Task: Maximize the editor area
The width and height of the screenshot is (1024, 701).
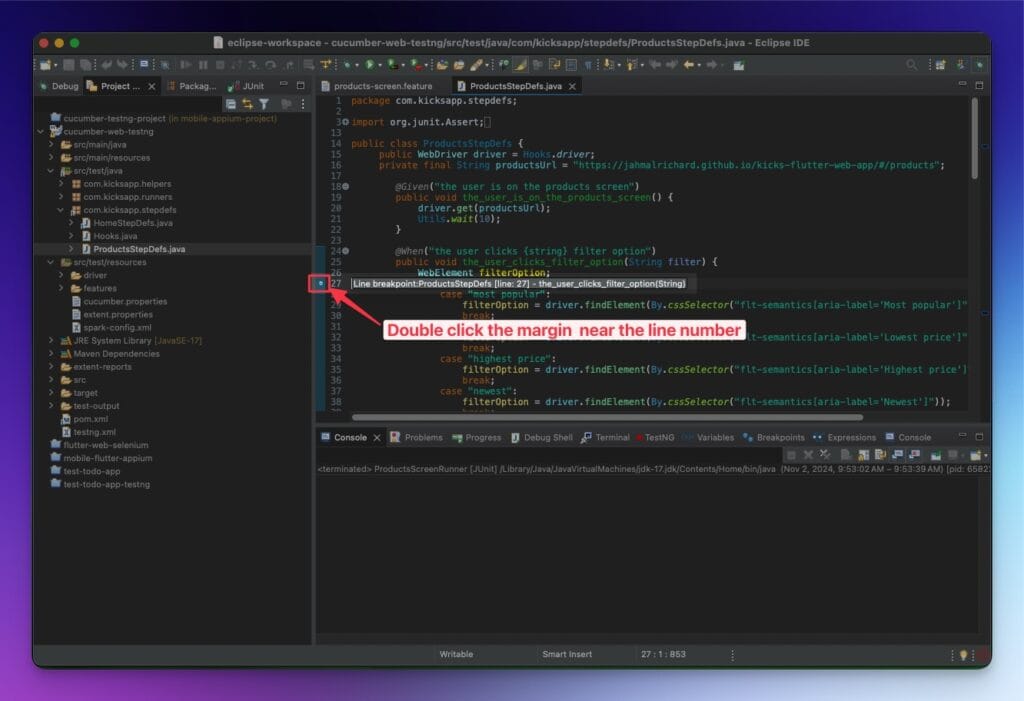Action: [979, 85]
